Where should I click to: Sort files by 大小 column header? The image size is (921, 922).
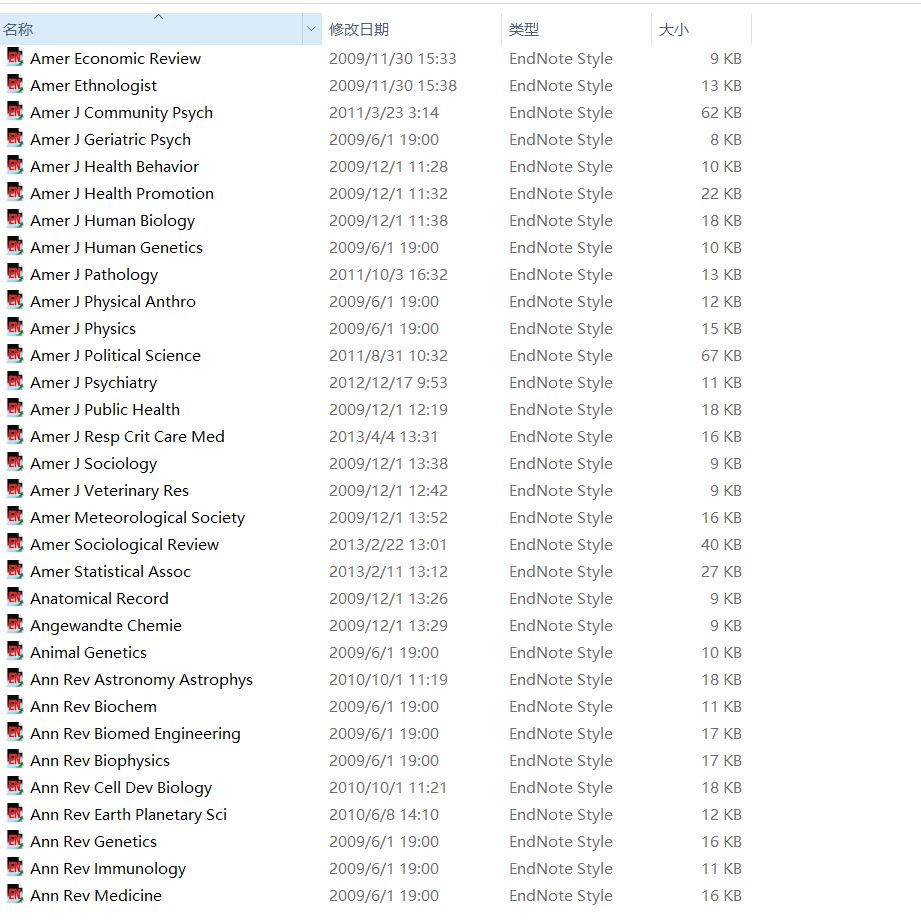tap(702, 29)
